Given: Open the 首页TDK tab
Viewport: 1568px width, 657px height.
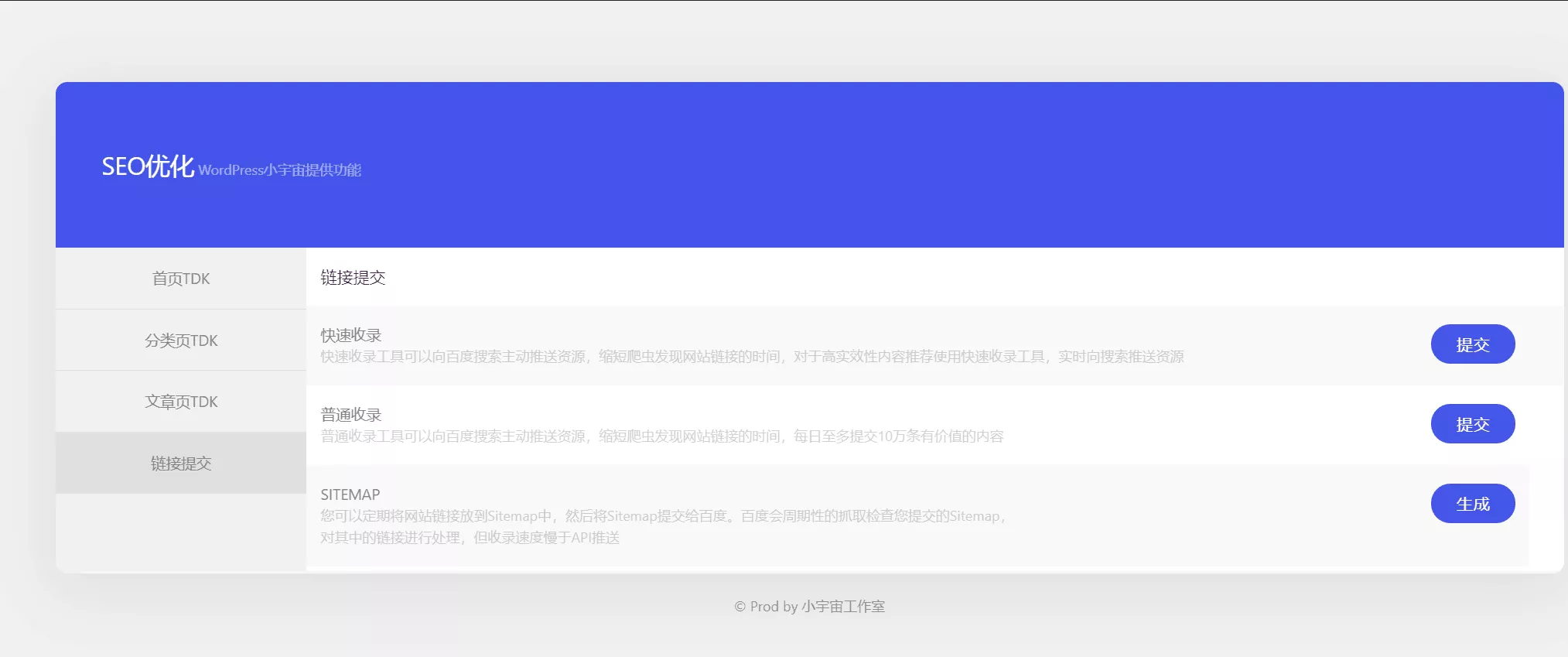Looking at the screenshot, I should click(x=181, y=279).
